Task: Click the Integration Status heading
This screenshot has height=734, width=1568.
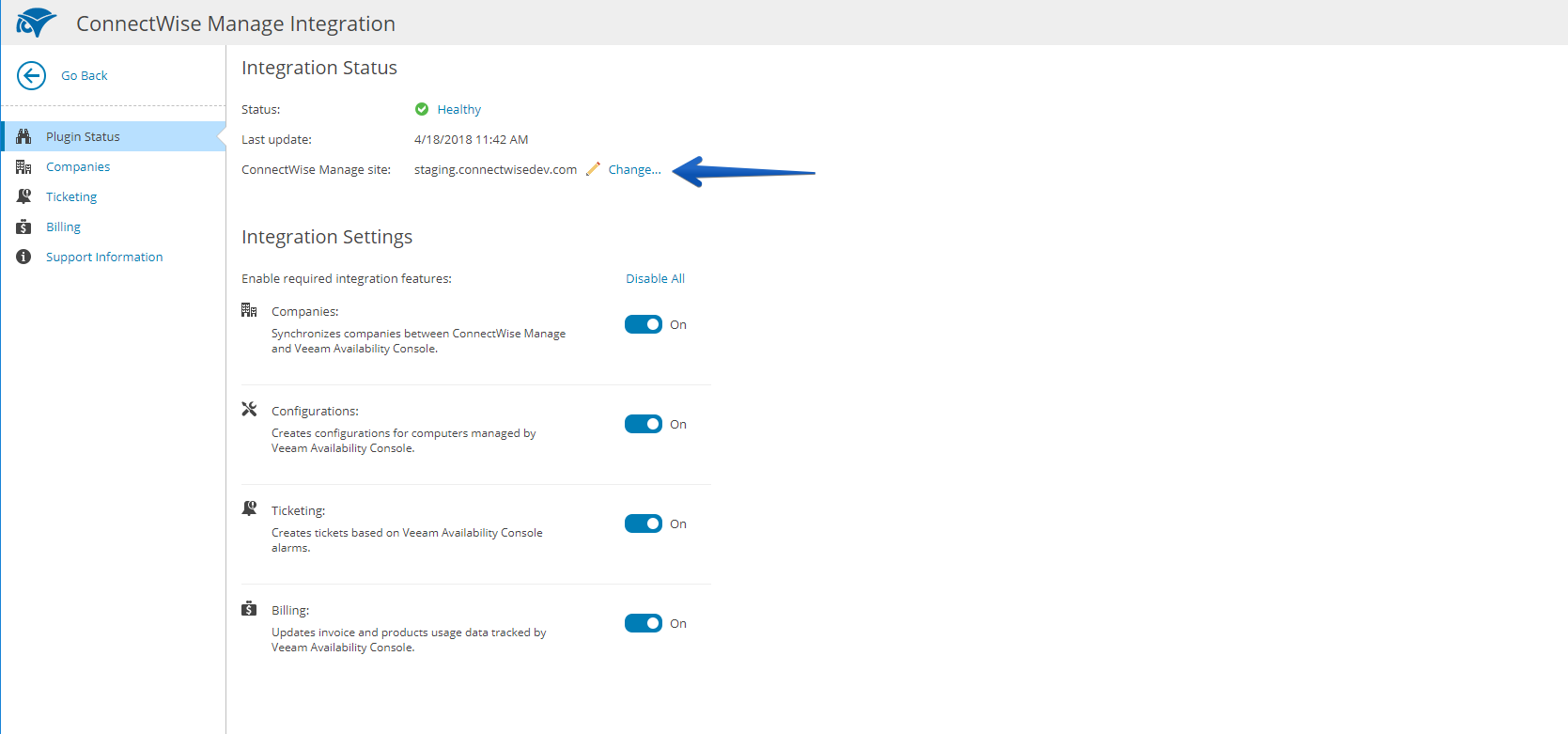Action: pos(319,68)
